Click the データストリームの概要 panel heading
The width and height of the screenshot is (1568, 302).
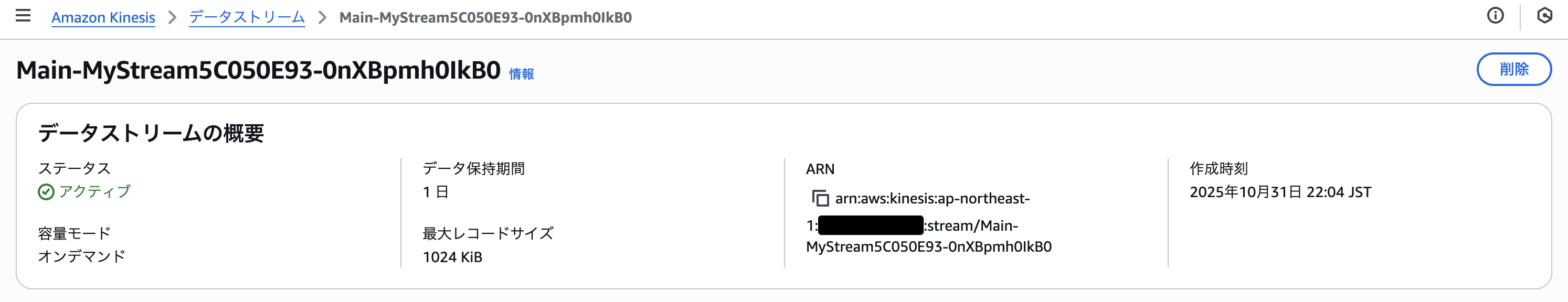151,133
